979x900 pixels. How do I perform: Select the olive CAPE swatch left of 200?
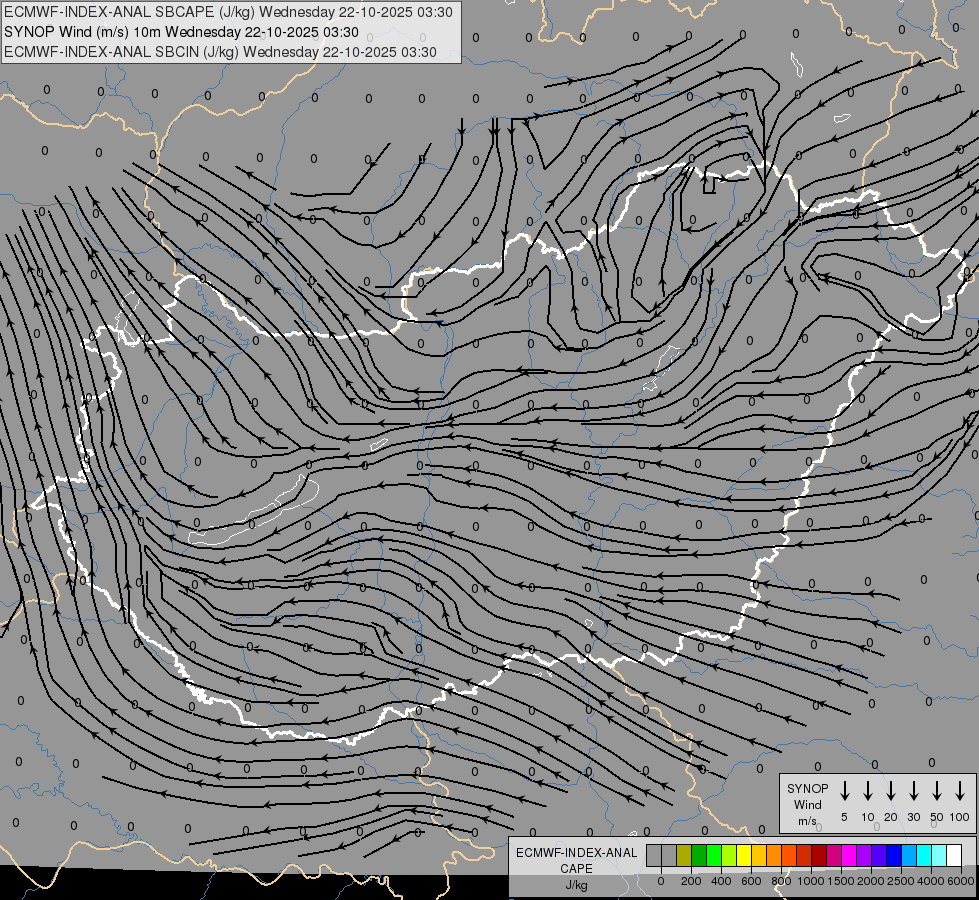[x=684, y=855]
